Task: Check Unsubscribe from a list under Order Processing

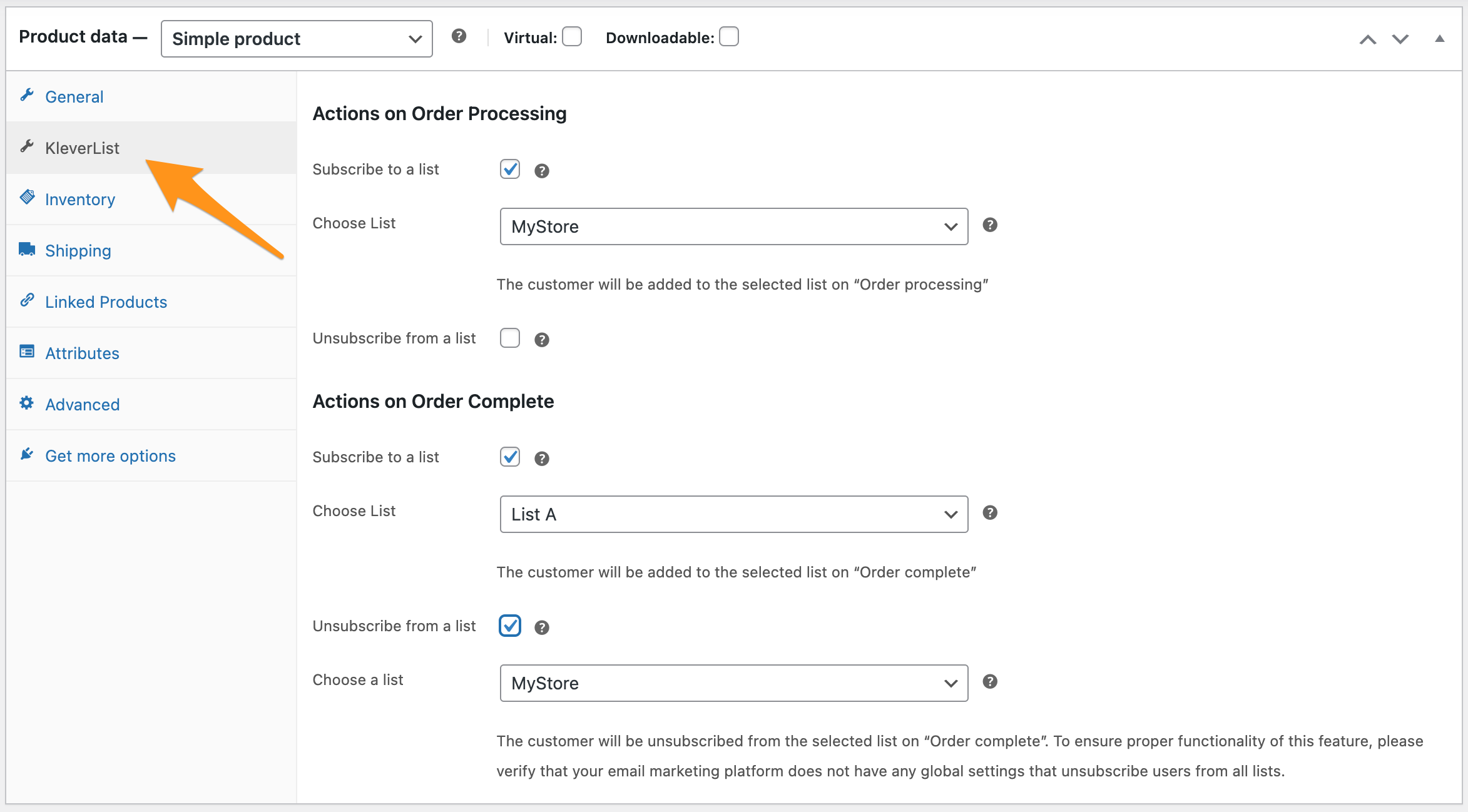Action: [x=510, y=338]
